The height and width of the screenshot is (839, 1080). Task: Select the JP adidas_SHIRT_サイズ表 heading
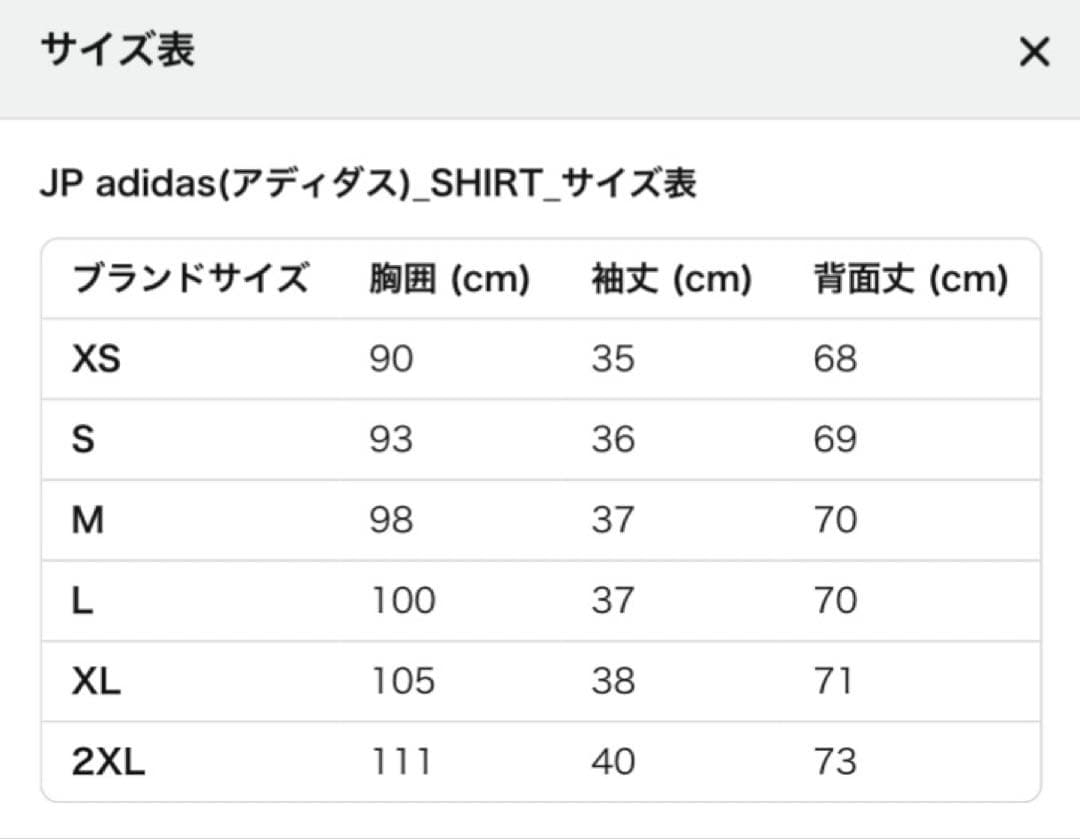click(370, 181)
